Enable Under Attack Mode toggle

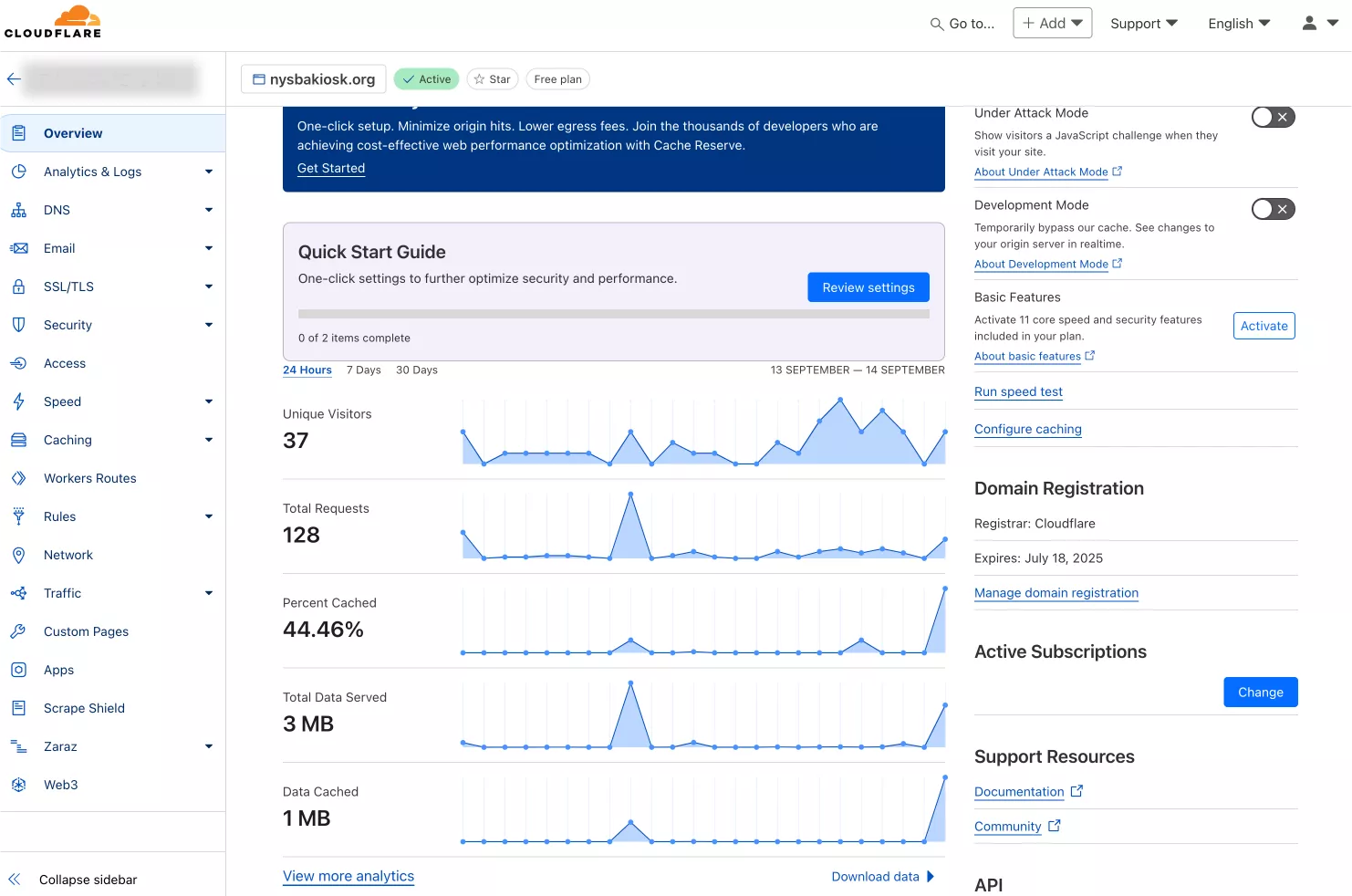pyautogui.click(x=1273, y=117)
